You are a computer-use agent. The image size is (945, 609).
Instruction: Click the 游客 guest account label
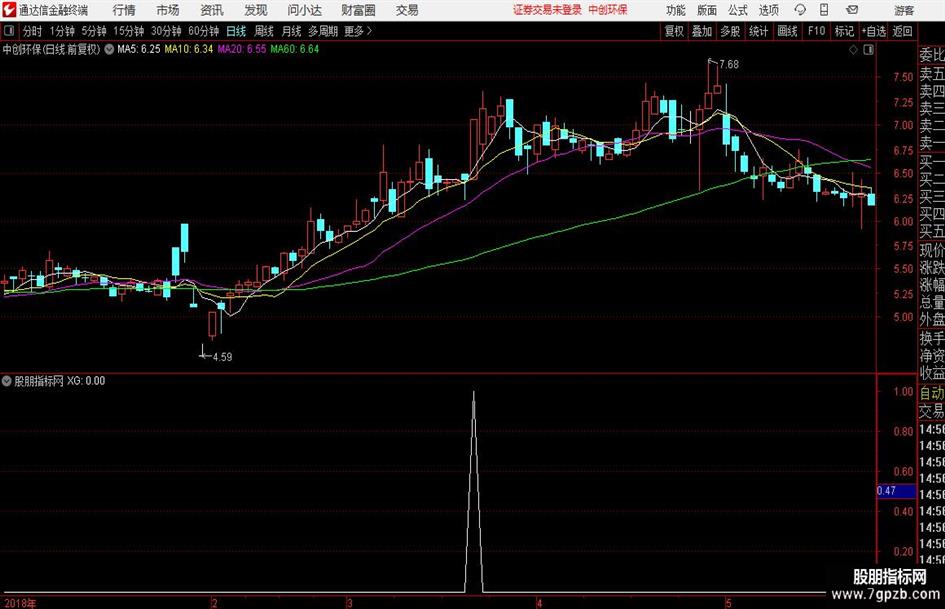[904, 10]
